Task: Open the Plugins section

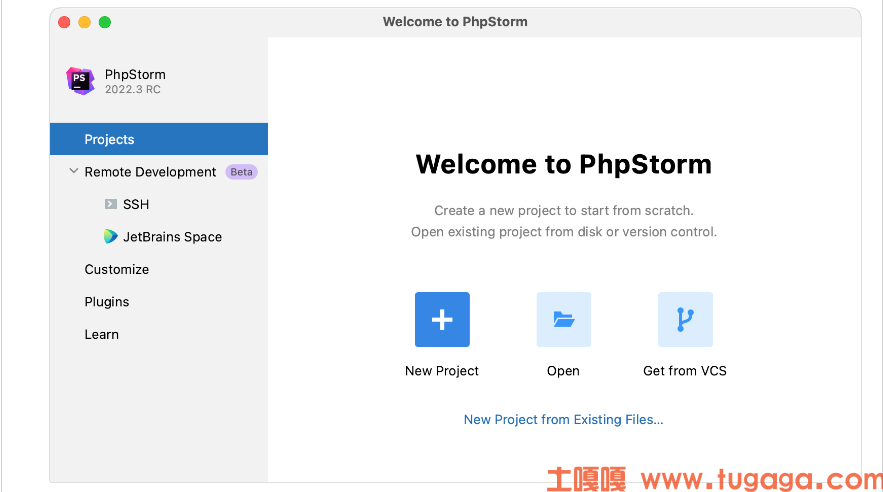Action: 107,302
